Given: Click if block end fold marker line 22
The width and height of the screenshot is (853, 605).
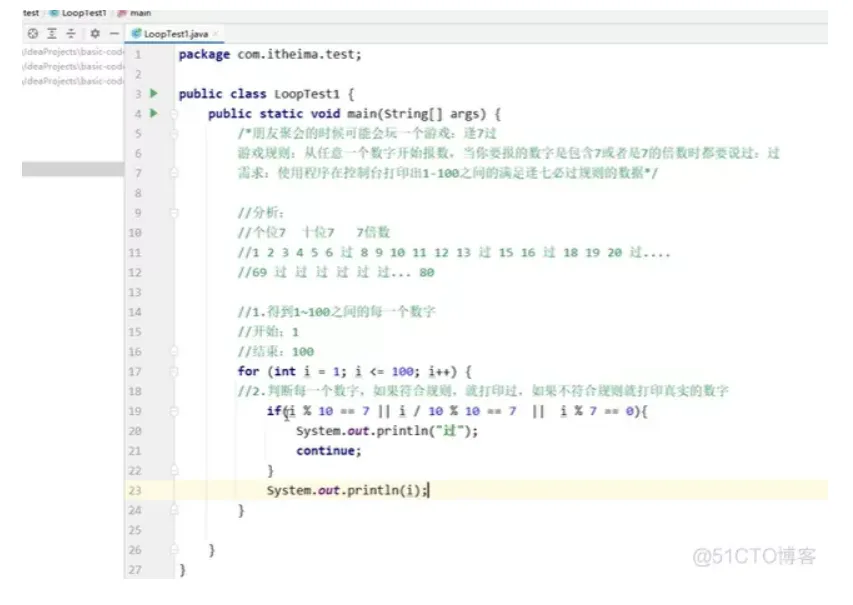Looking at the screenshot, I should pos(174,471).
